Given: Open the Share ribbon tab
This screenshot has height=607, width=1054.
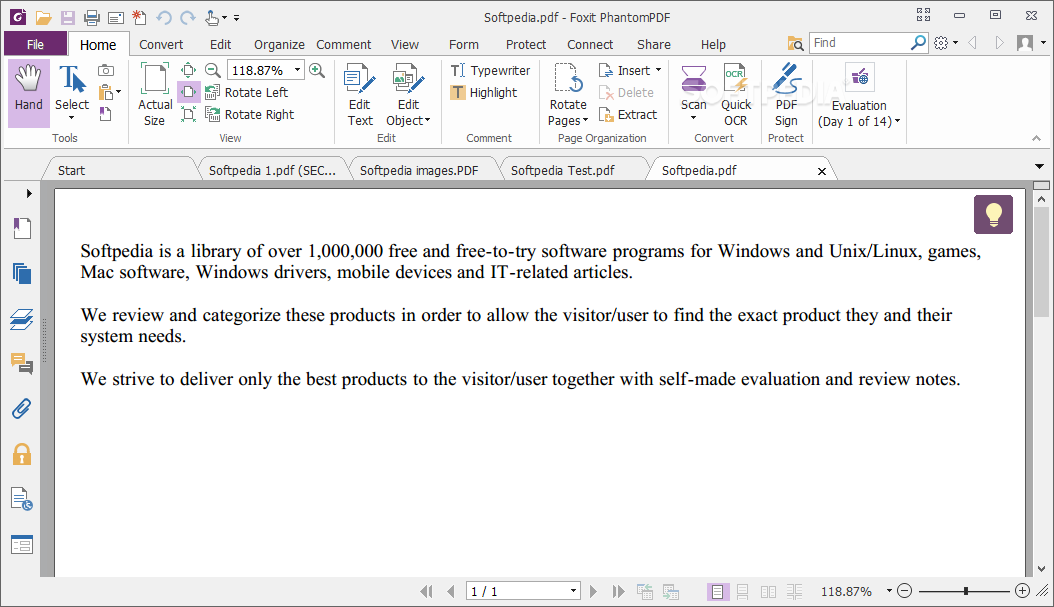Looking at the screenshot, I should [653, 44].
